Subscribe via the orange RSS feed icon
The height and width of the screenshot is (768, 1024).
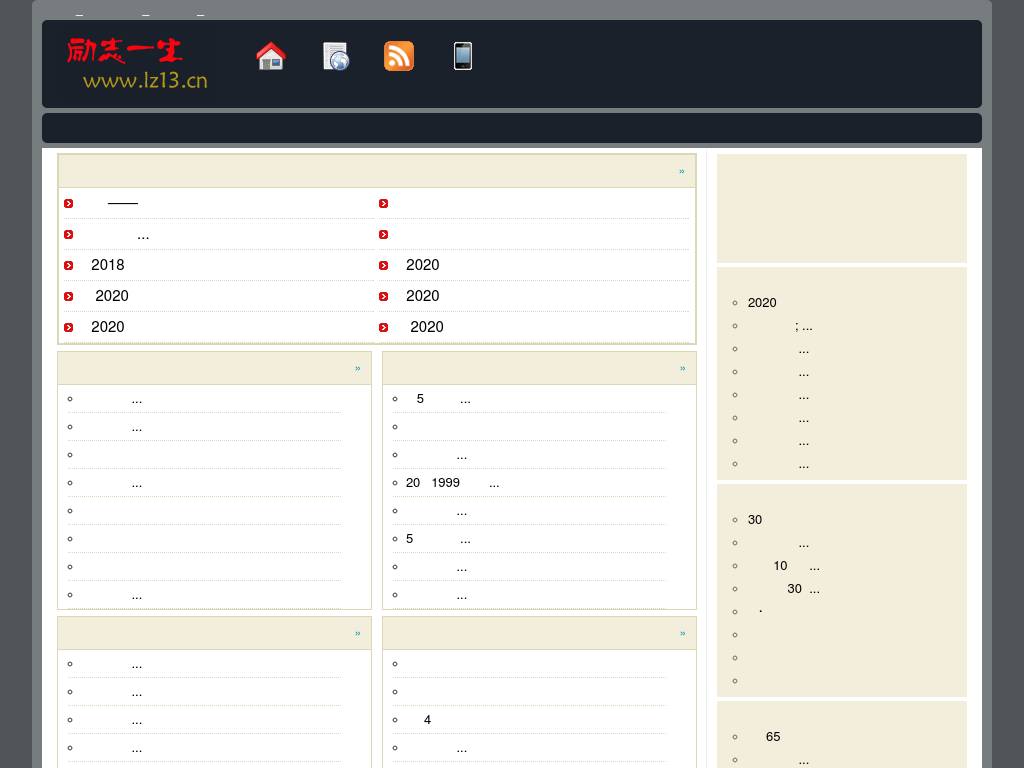399,56
